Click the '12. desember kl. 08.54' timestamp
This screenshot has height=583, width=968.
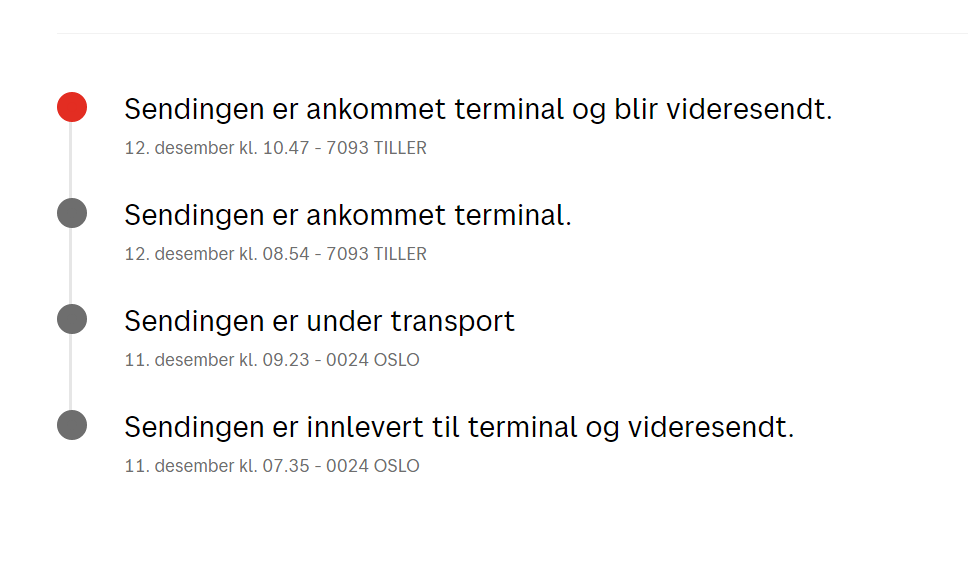[x=217, y=254]
